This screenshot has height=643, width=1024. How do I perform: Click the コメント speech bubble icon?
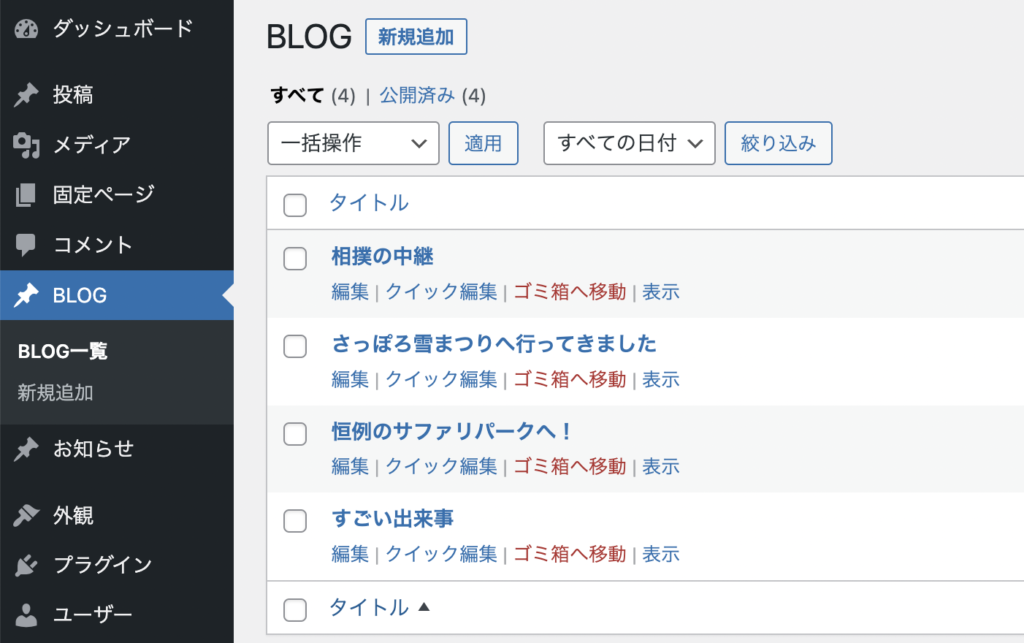tap(26, 244)
